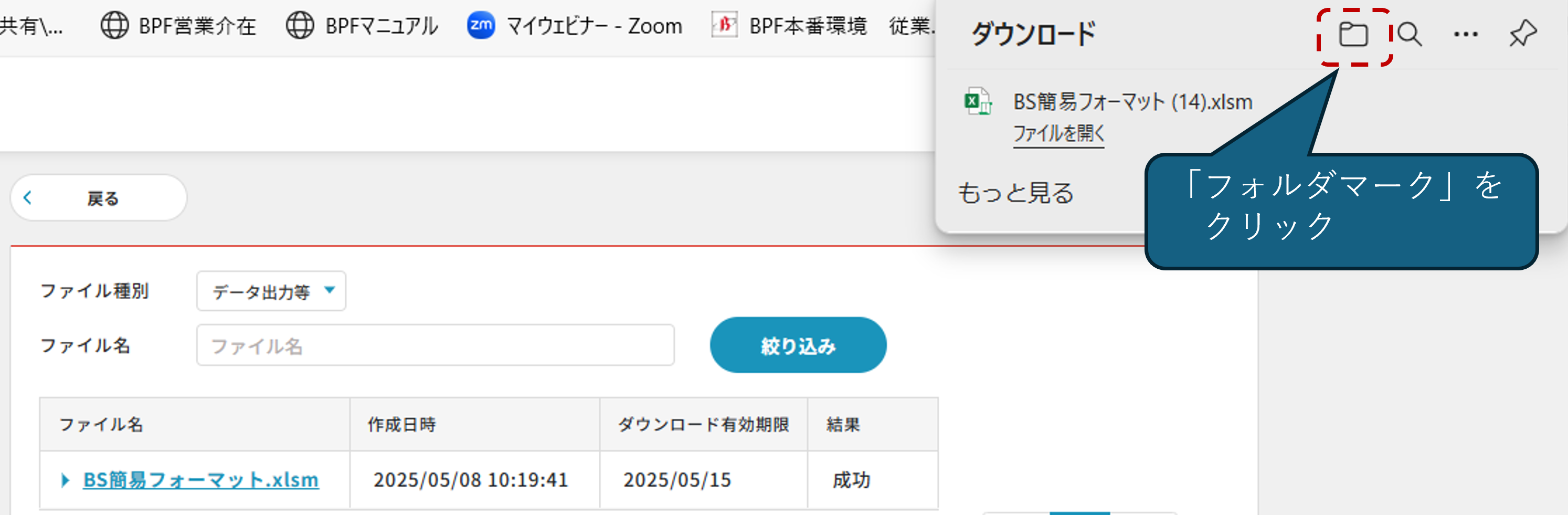Image resolution: width=1568 pixels, height=515 pixels.
Task: Click the 作成日時 column header
Action: 402,424
